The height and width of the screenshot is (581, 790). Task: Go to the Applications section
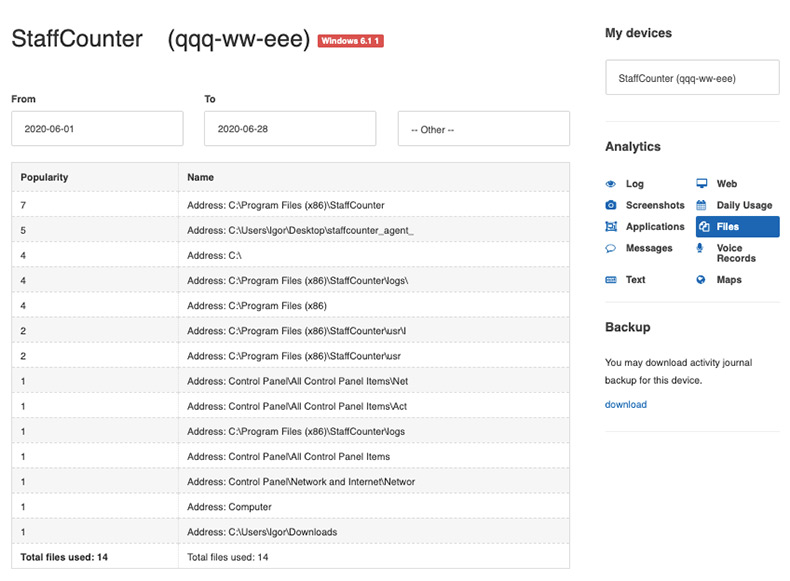655,227
